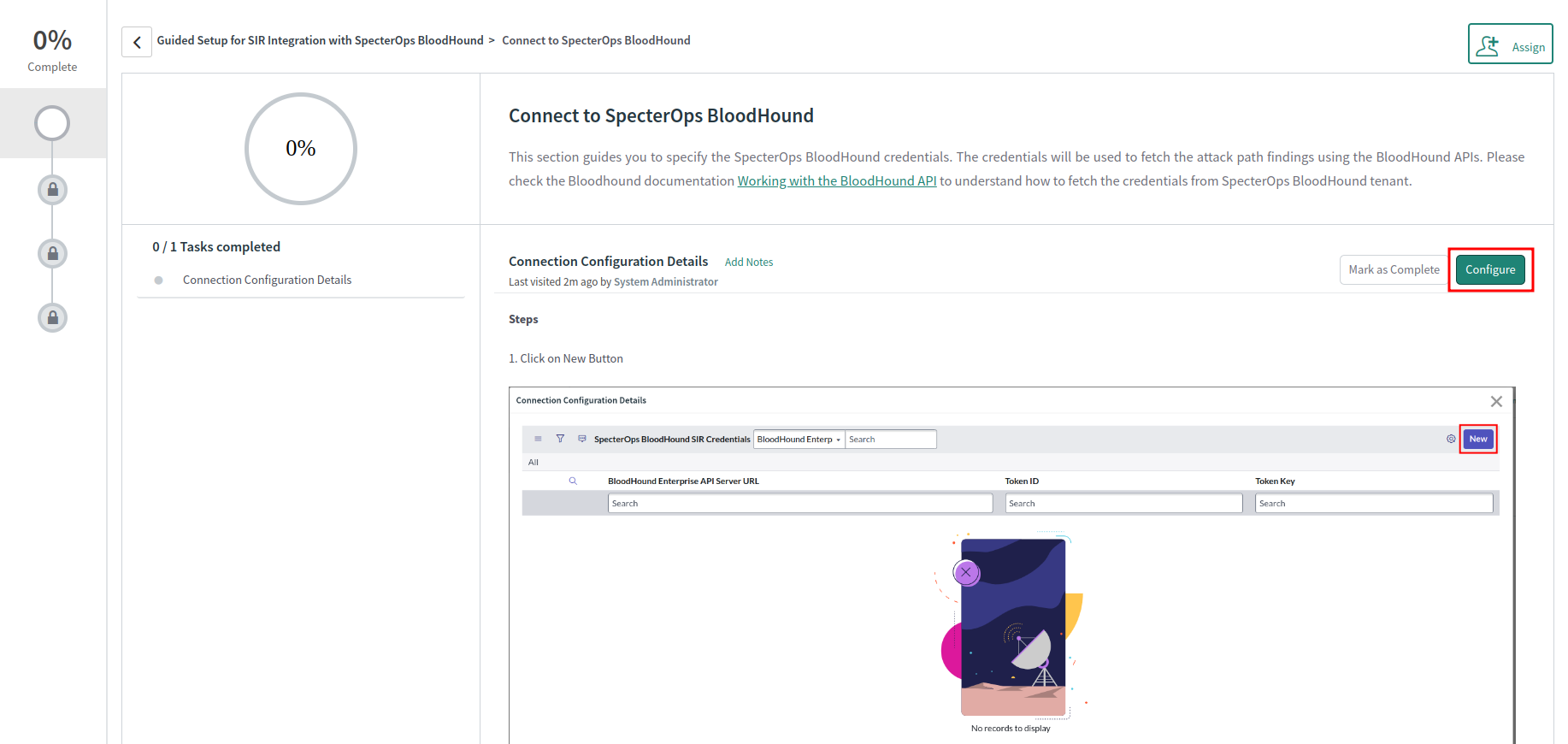
Task: Click the Connect to SpecterOps BloodHound heading
Action: point(661,116)
